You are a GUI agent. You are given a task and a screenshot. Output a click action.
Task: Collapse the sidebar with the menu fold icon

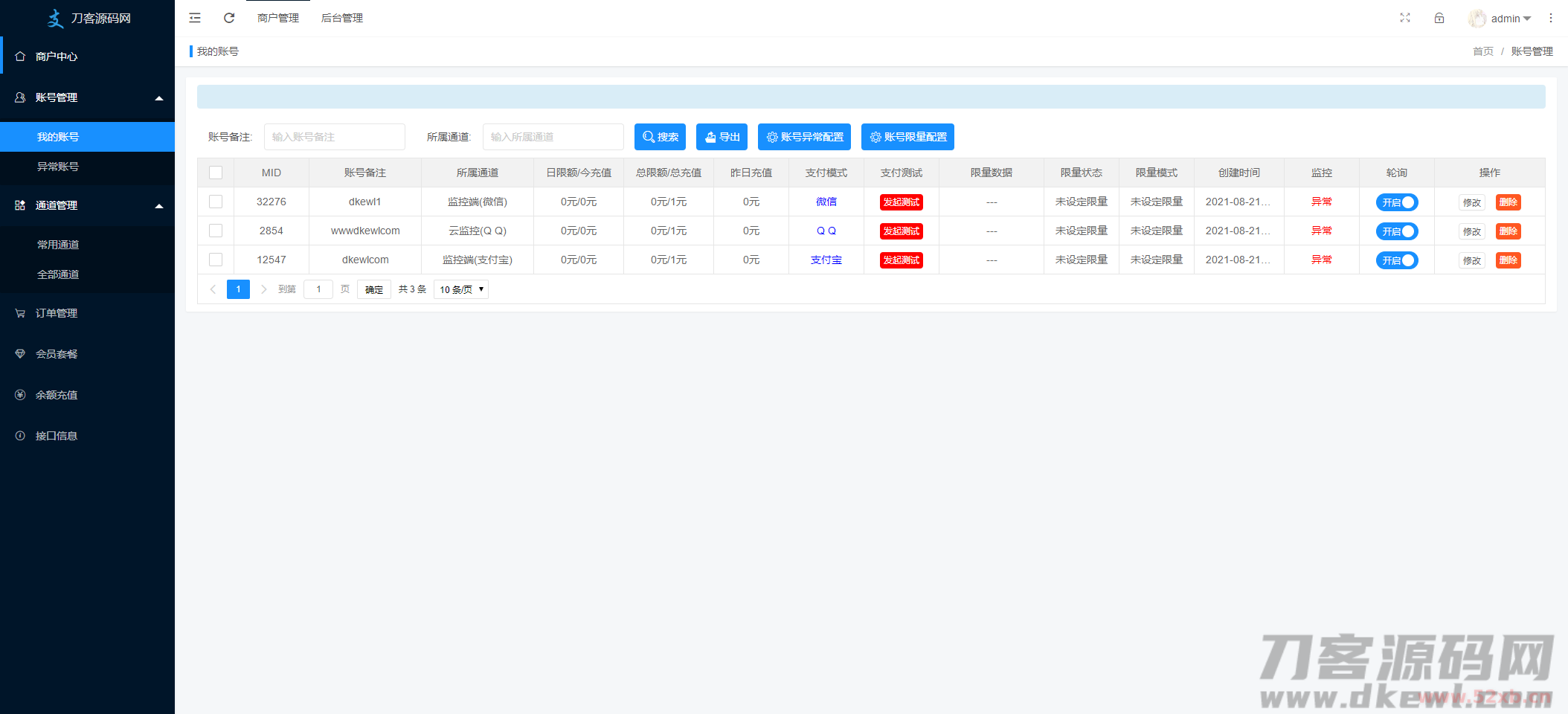195,18
